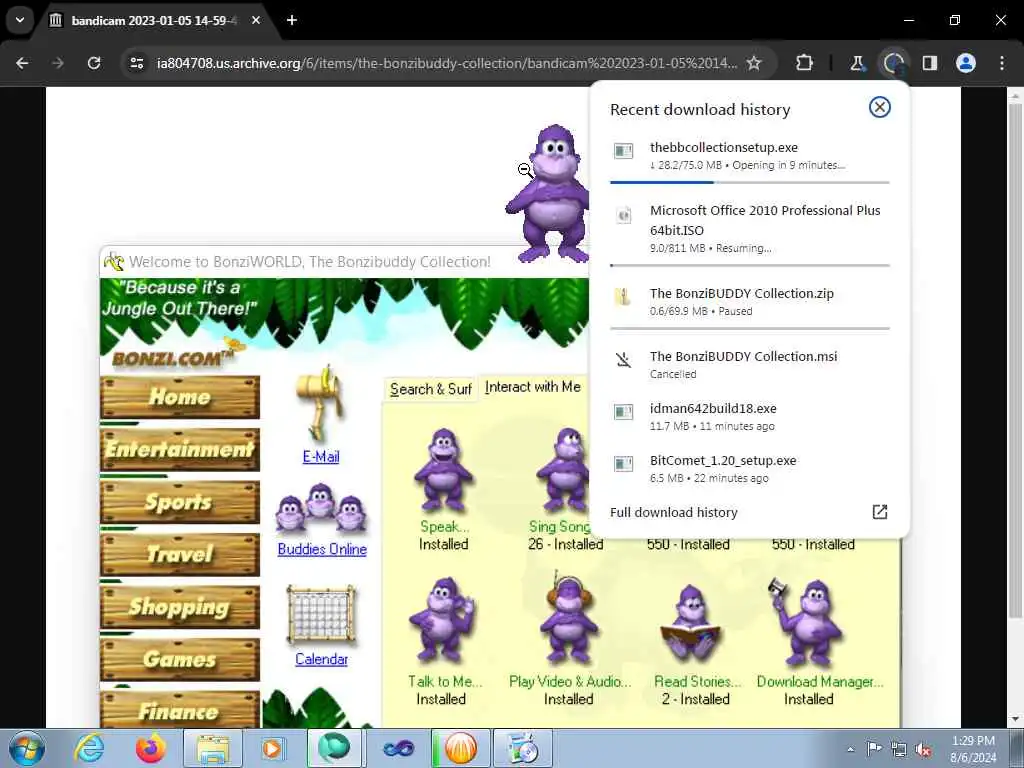Open the Buddies Online link
Screen dimensions: 1024x768
[x=322, y=549]
